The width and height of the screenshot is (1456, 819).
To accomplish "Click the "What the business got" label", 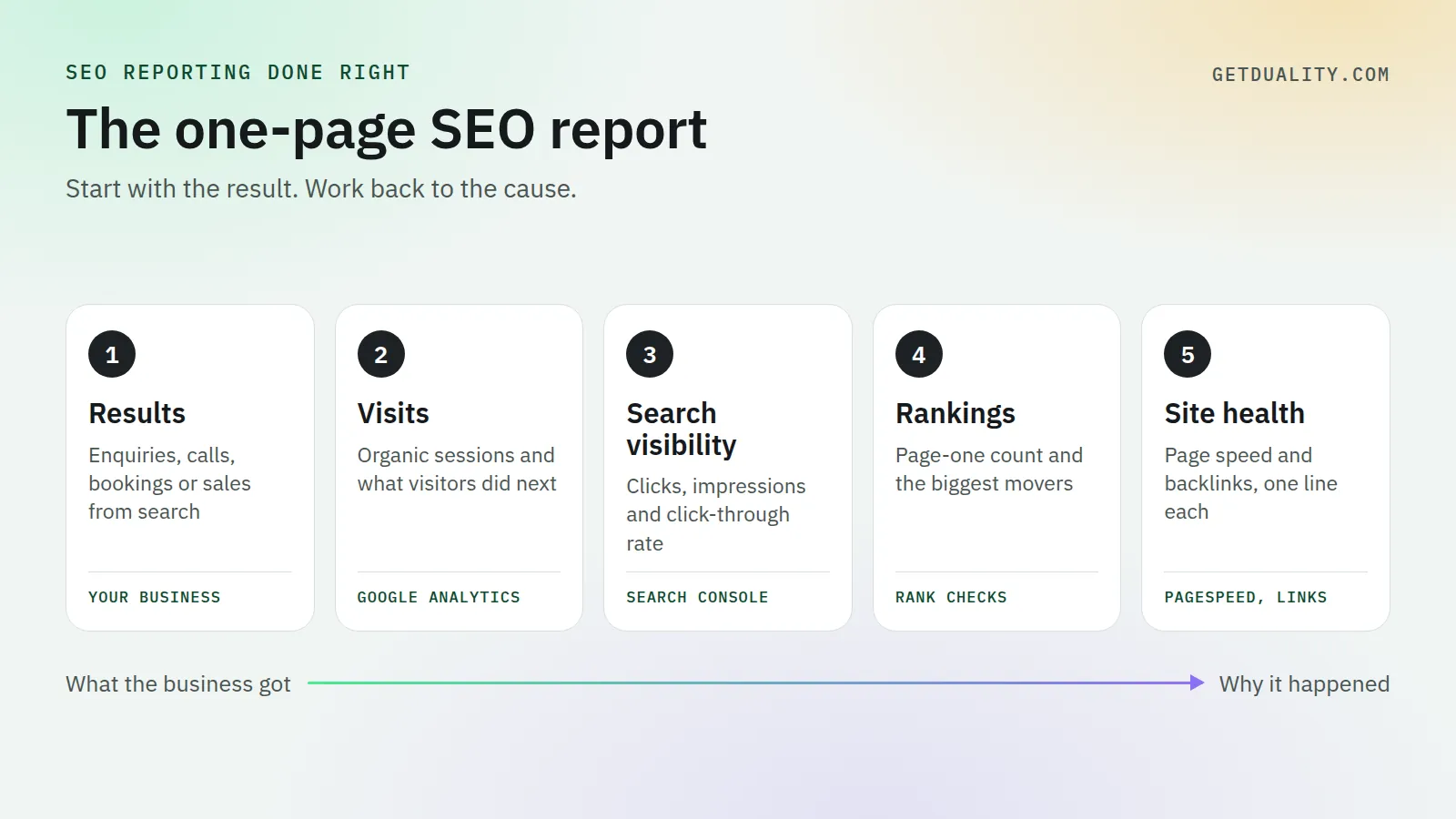I will click(x=178, y=684).
